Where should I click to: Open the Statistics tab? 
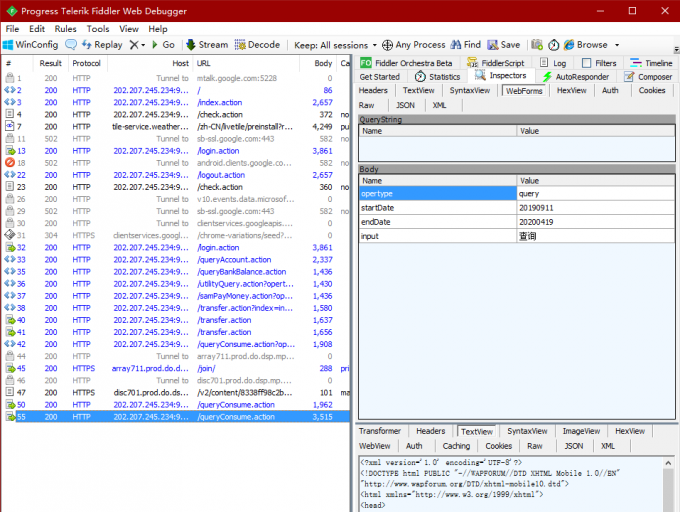tap(437, 77)
